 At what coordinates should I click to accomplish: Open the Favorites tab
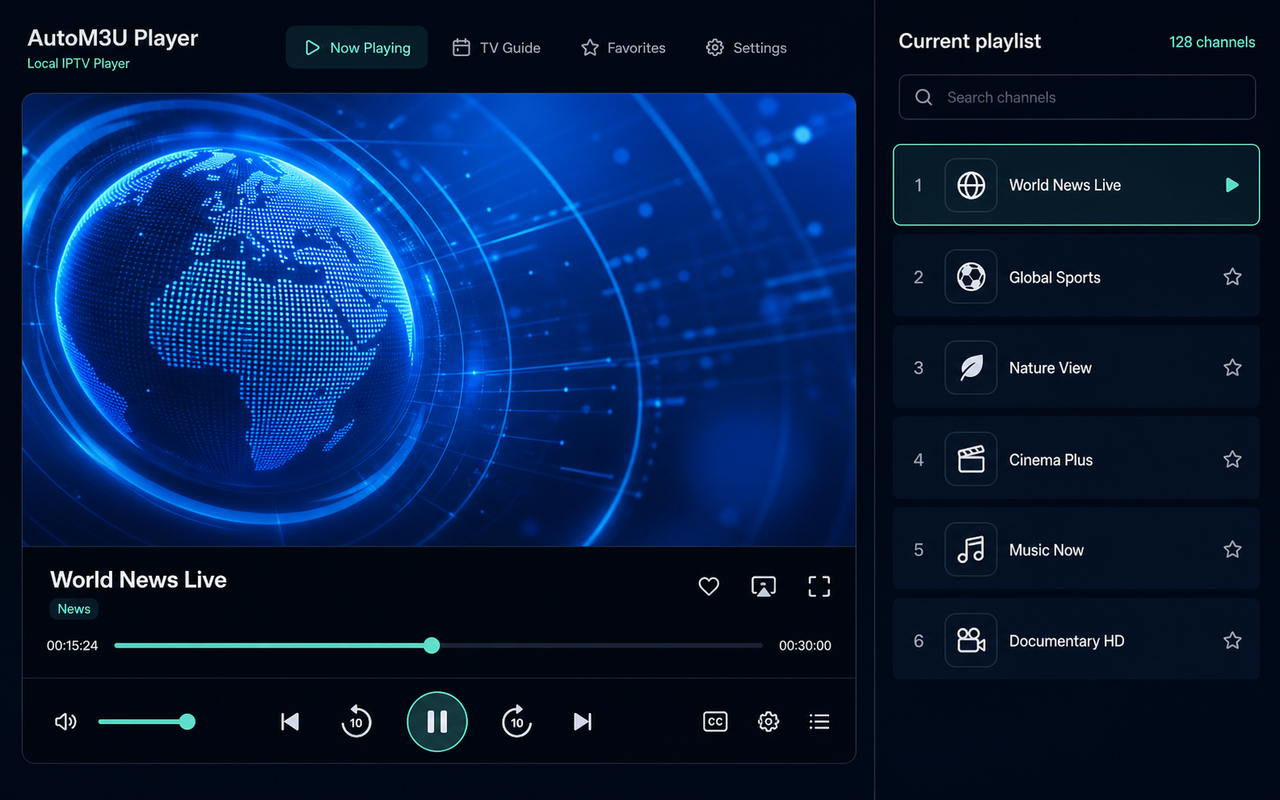click(623, 47)
